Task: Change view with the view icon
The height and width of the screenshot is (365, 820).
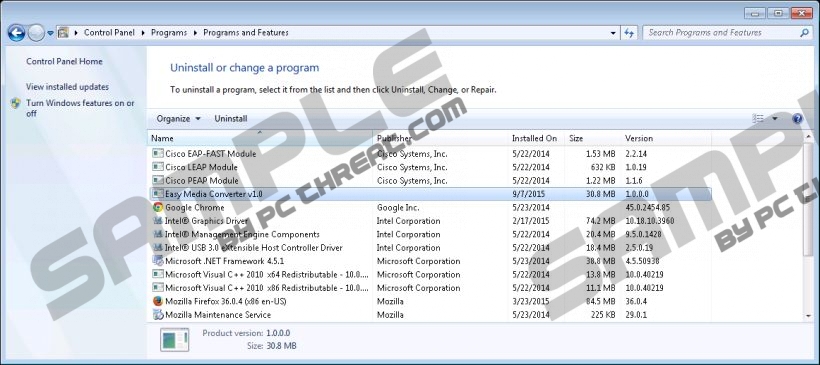Action: [758, 119]
